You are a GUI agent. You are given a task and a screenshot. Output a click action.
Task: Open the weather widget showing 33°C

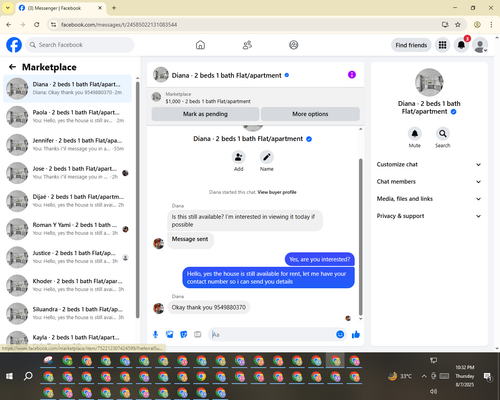tap(400, 376)
